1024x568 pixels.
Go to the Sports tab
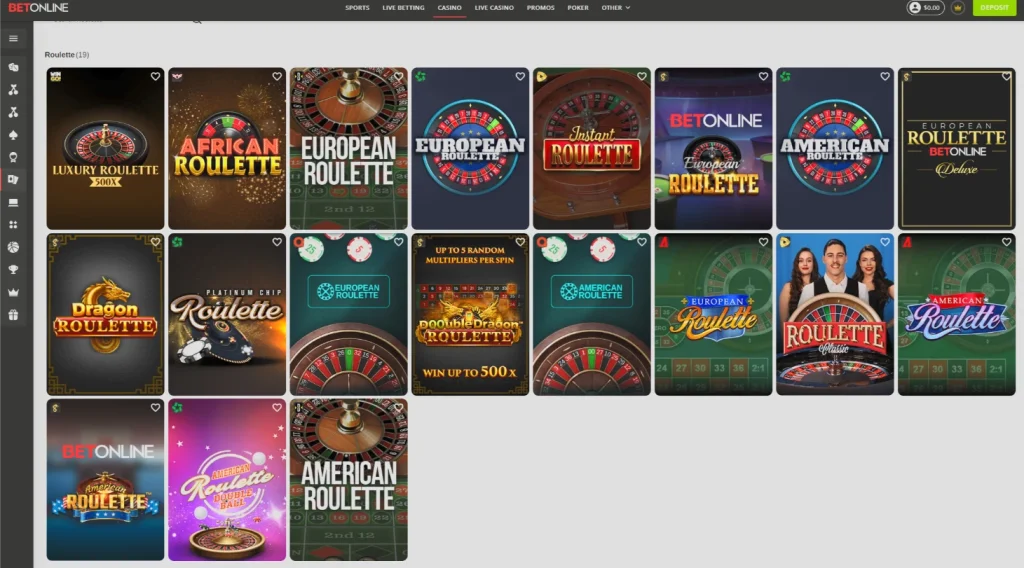point(357,8)
